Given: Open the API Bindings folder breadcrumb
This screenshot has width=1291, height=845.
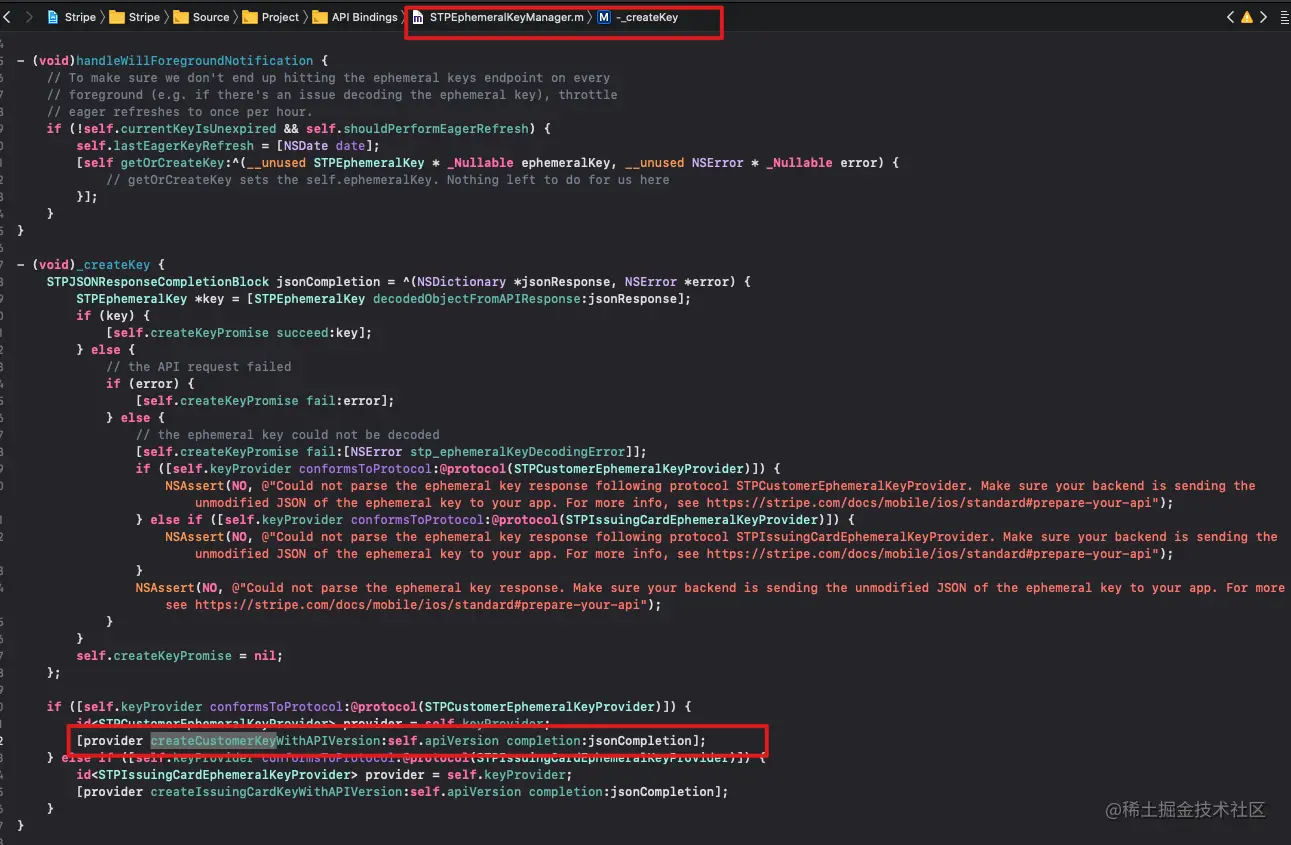Looking at the screenshot, I should pyautogui.click(x=355, y=17).
